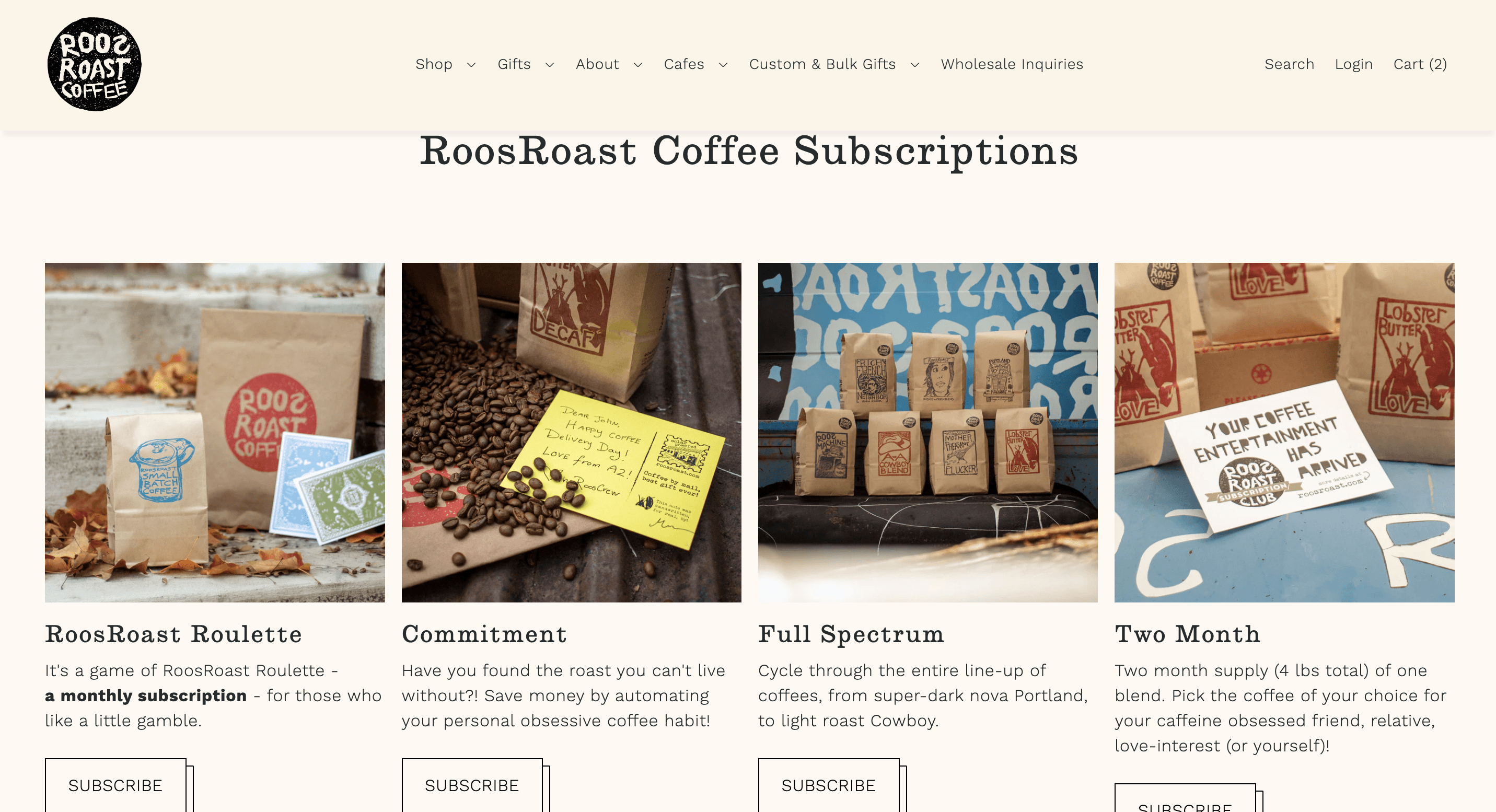Click the RoosRoast Coffee logo icon
The height and width of the screenshot is (812, 1496).
95,64
